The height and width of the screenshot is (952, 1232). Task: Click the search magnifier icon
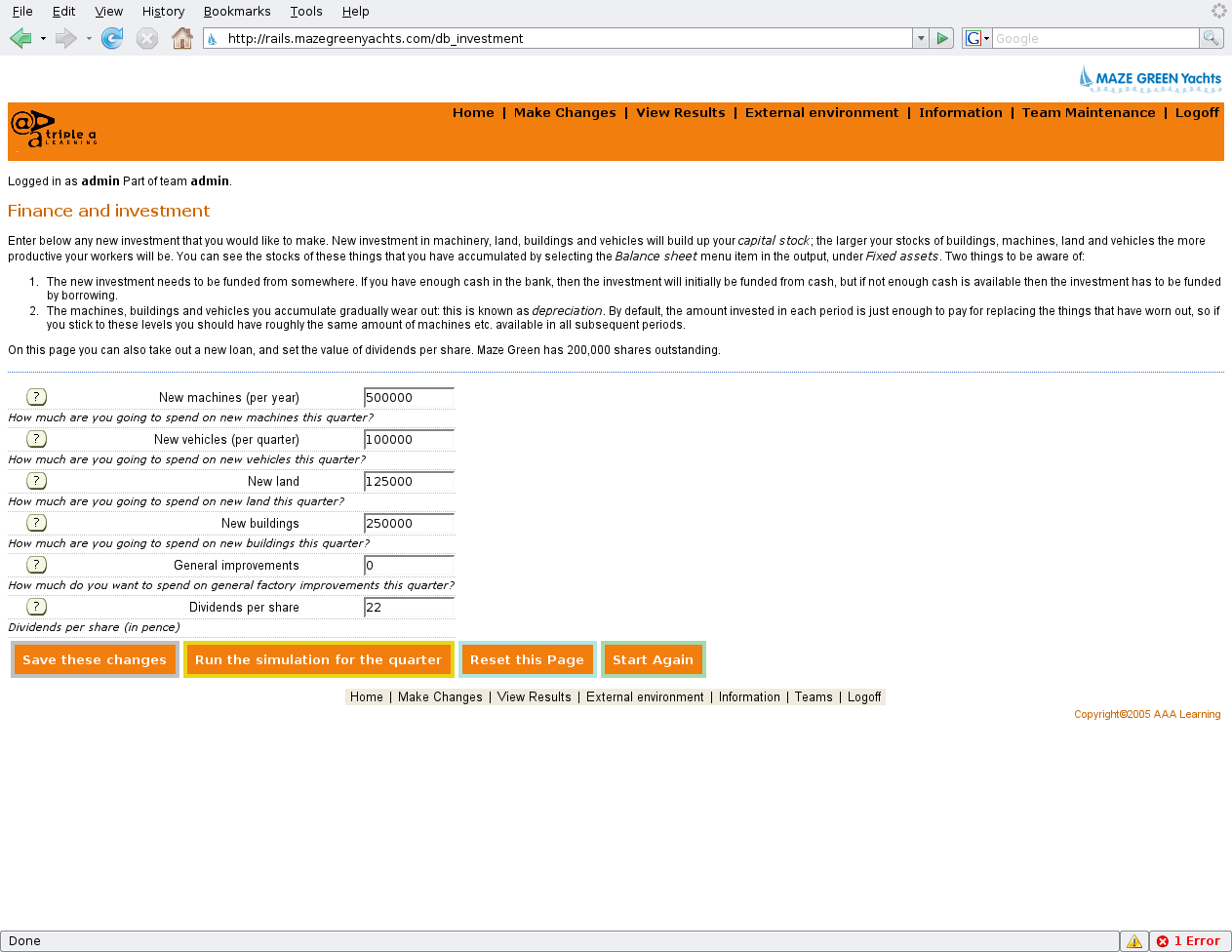[x=1211, y=38]
